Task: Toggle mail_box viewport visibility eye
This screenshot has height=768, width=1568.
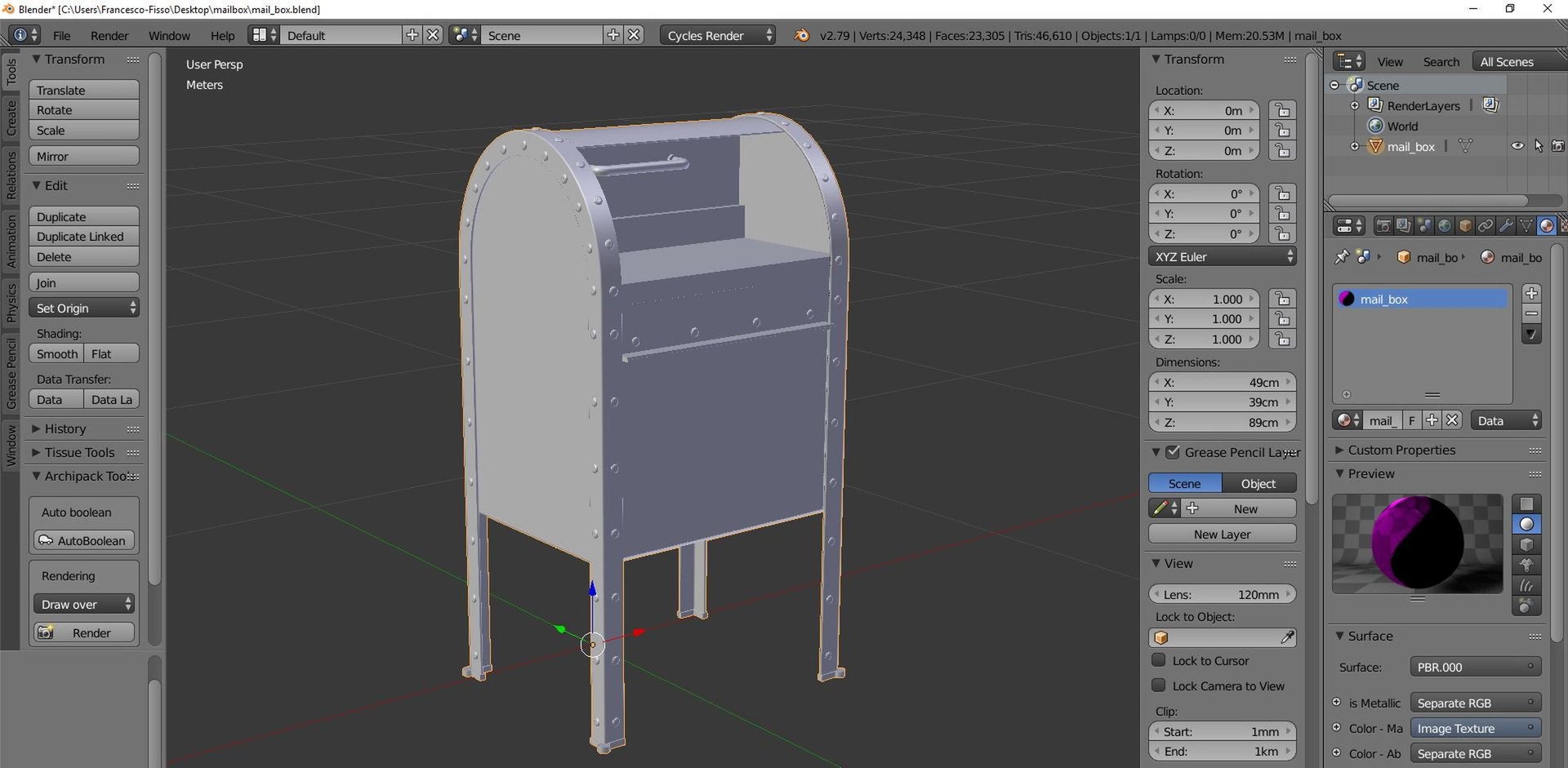Action: coord(1517,146)
